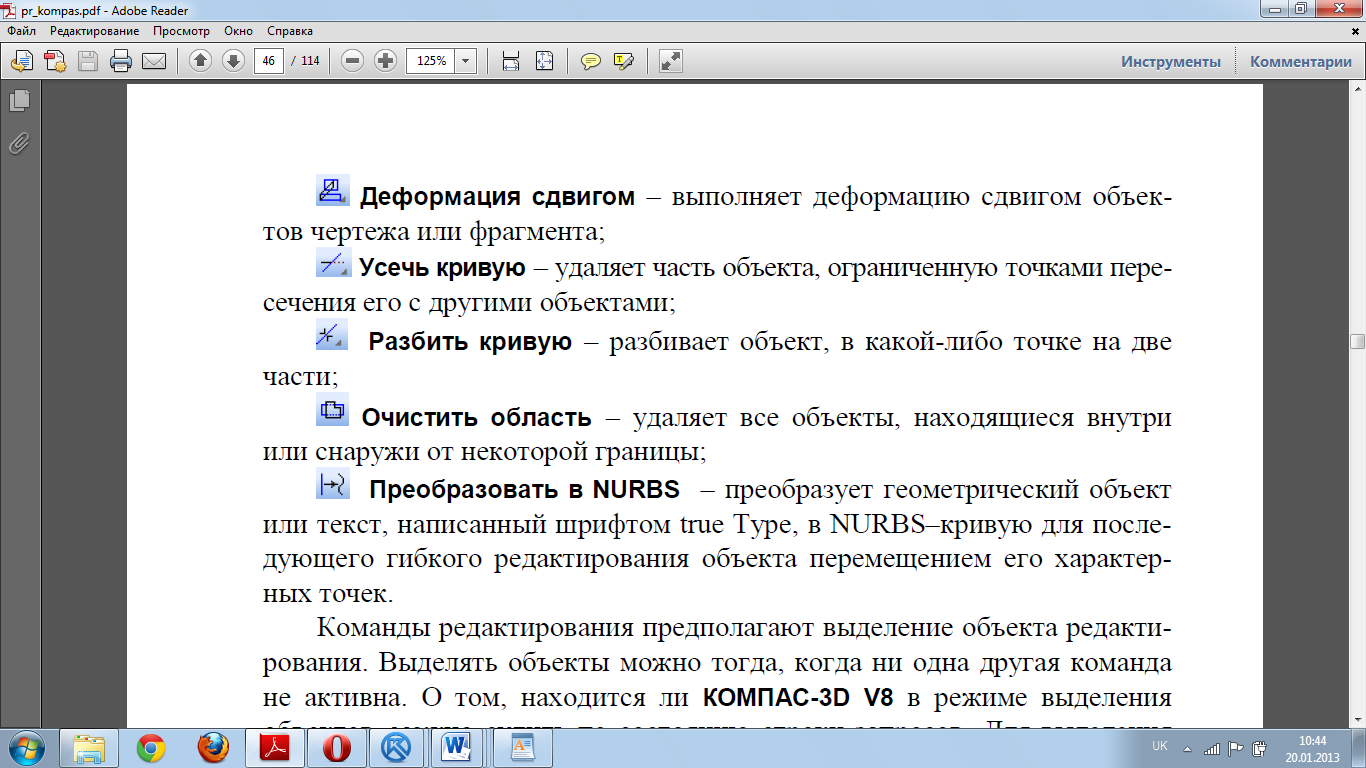
Task: Fit the page to window width
Action: (511, 61)
